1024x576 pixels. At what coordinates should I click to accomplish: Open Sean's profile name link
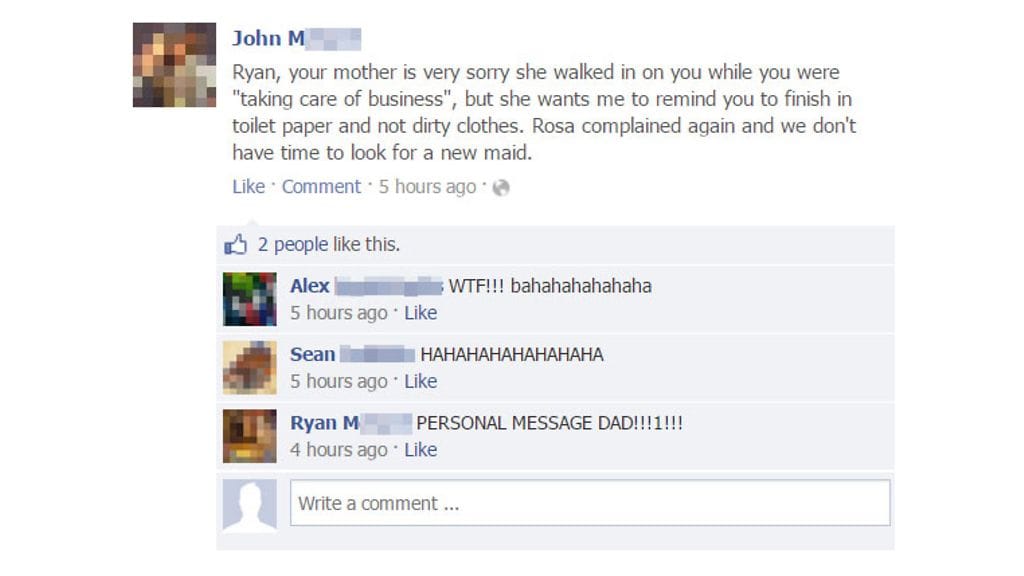click(353, 355)
